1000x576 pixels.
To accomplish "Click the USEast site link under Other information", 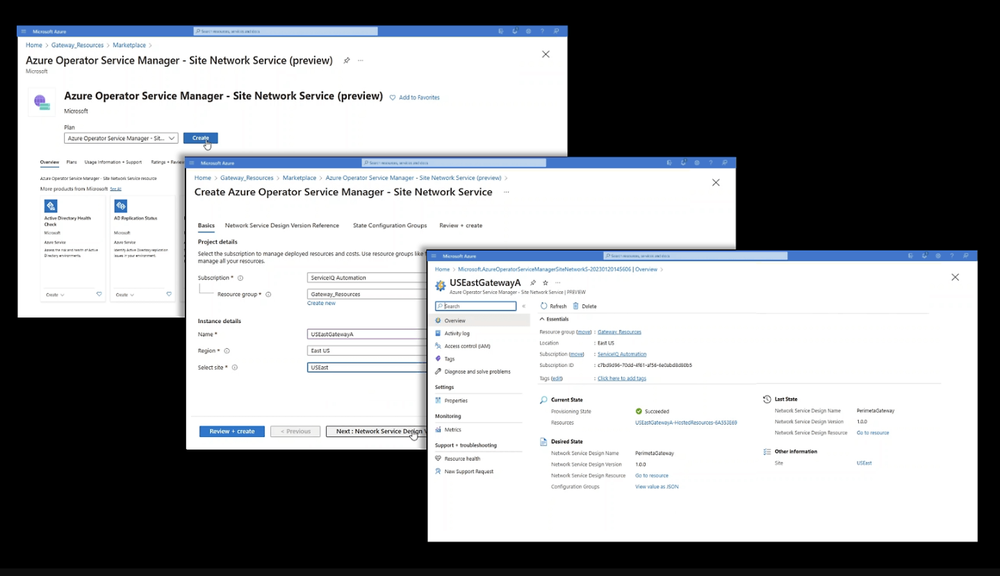I will click(x=864, y=463).
